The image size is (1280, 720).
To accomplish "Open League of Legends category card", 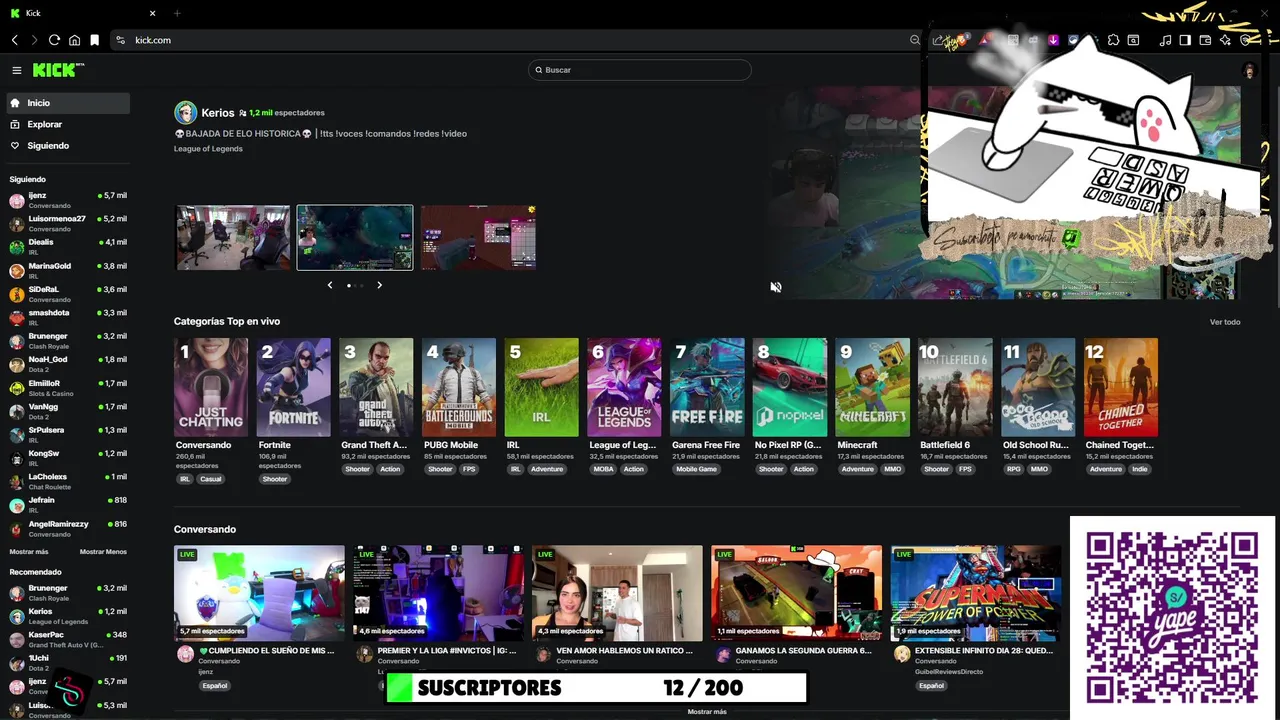I will click(x=624, y=387).
